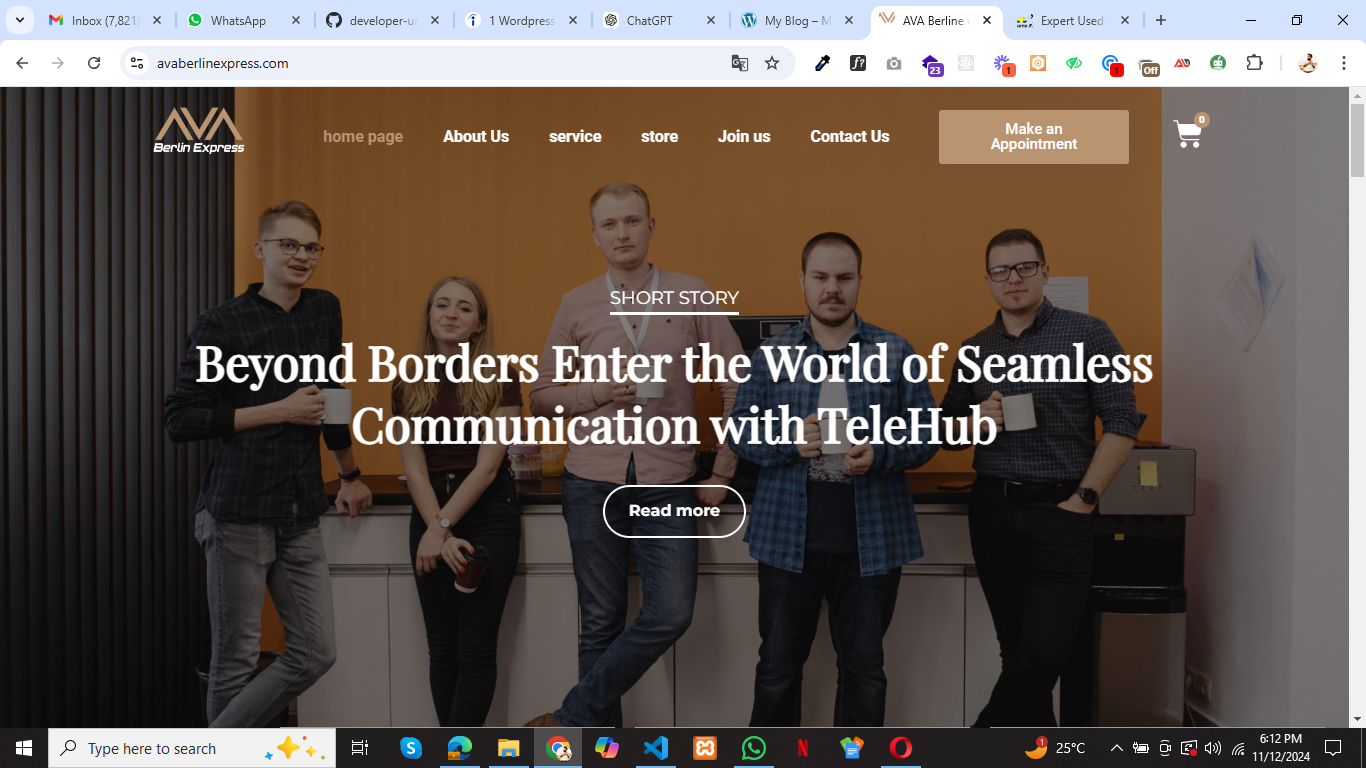Open the Chrome Extensions puzzle icon
1366x768 pixels.
click(x=1254, y=63)
